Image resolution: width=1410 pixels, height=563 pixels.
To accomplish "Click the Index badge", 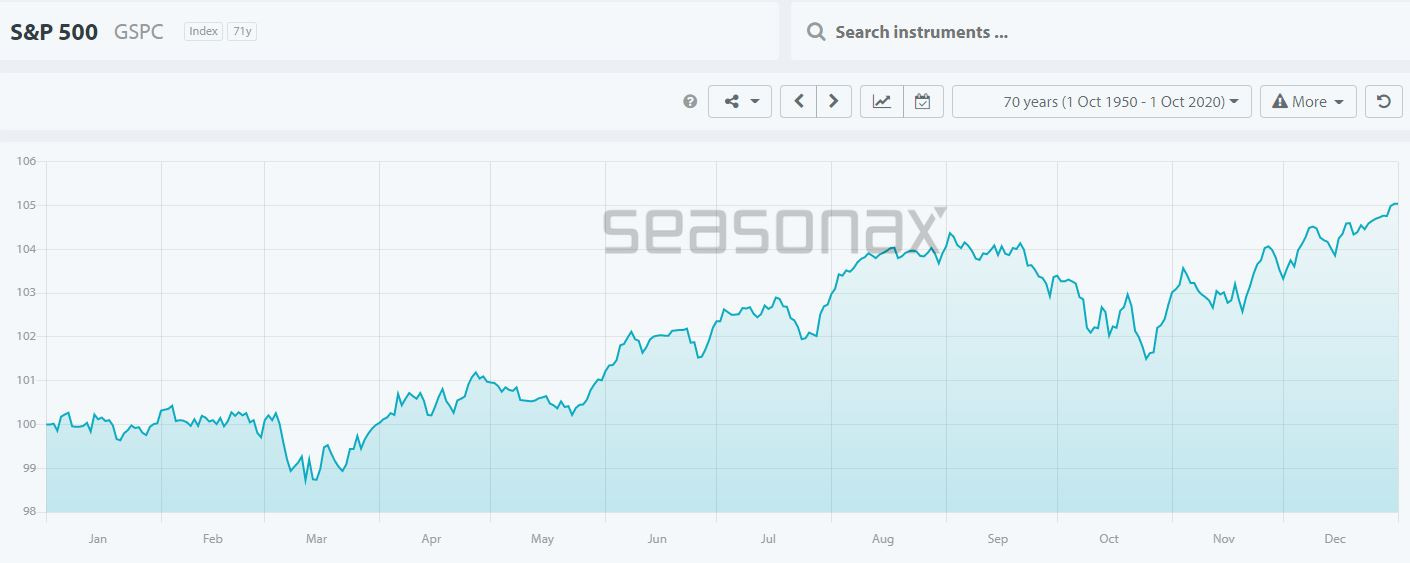I will click(203, 32).
